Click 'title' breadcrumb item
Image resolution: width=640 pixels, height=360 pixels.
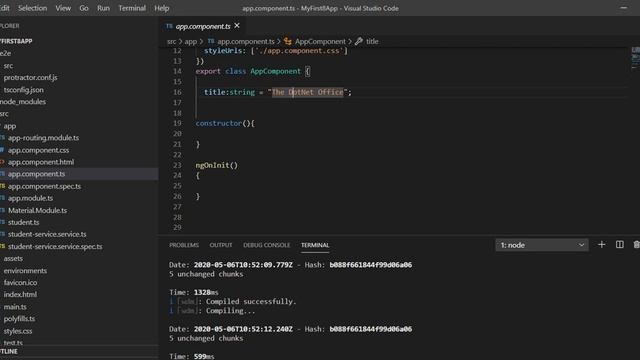click(x=372, y=42)
